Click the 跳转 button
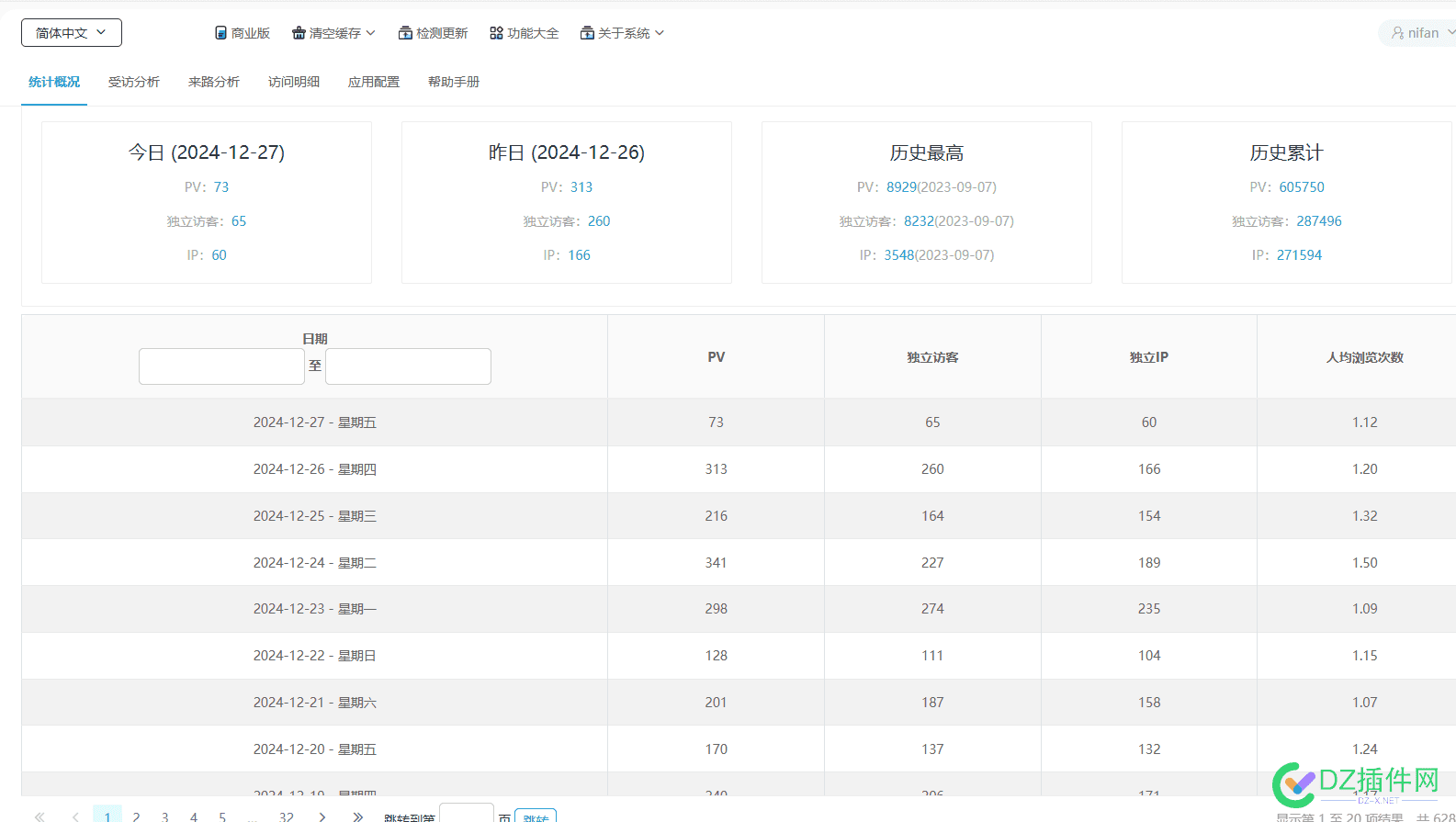The height and width of the screenshot is (822, 1456). tap(536, 816)
